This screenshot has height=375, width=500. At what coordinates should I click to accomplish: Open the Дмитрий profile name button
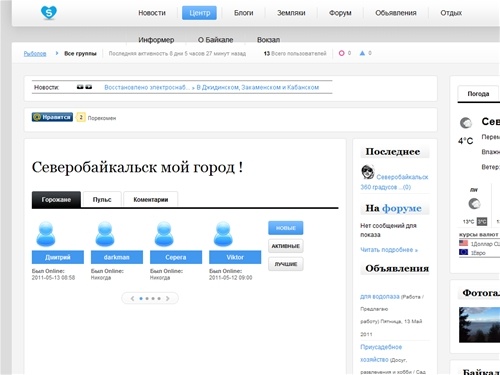[58, 257]
